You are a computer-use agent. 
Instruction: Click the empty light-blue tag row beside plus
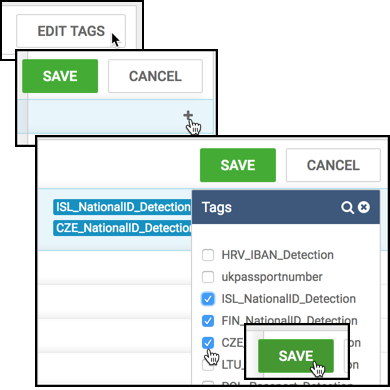point(115,116)
